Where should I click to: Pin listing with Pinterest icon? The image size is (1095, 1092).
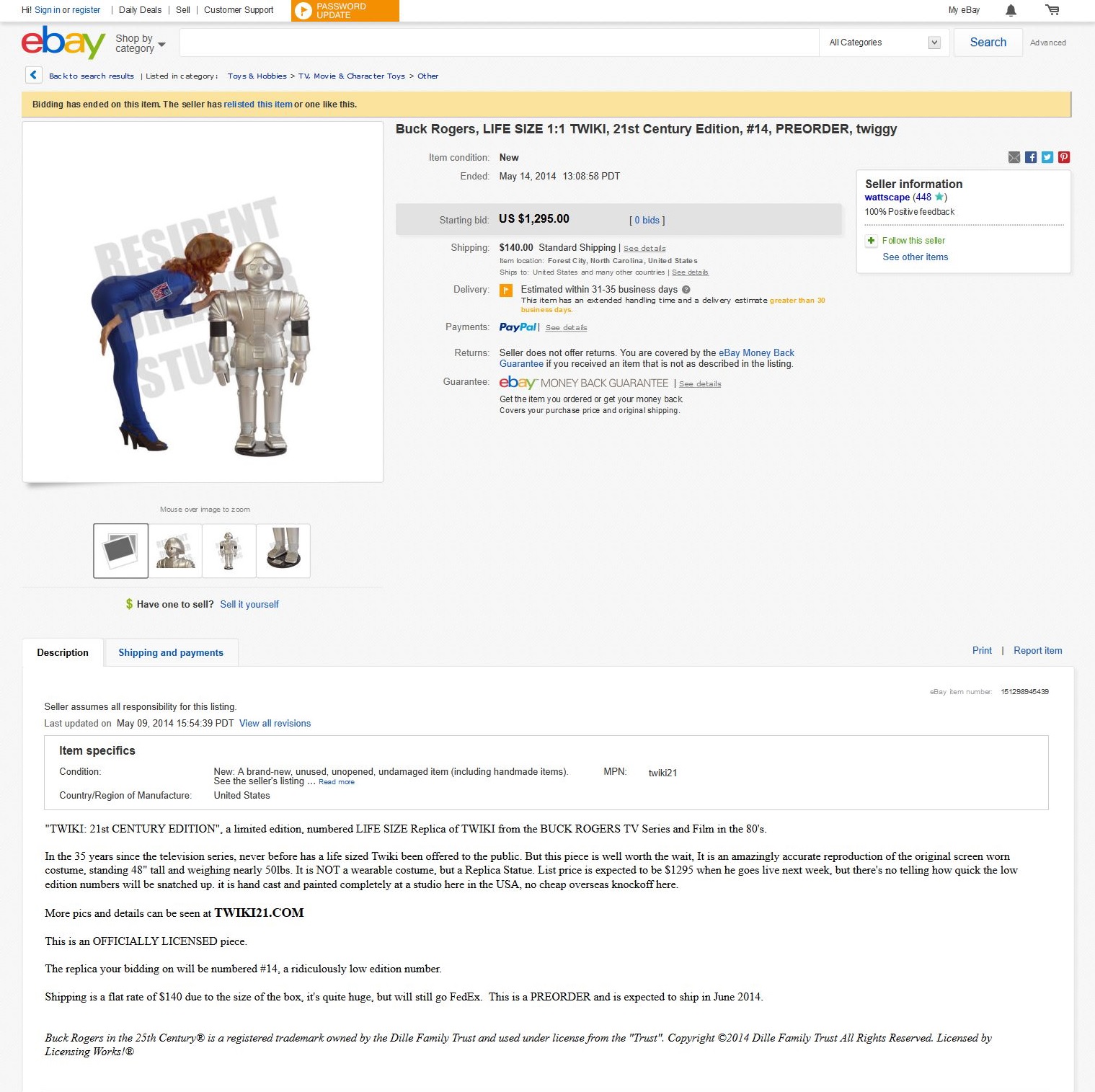[x=1064, y=157]
